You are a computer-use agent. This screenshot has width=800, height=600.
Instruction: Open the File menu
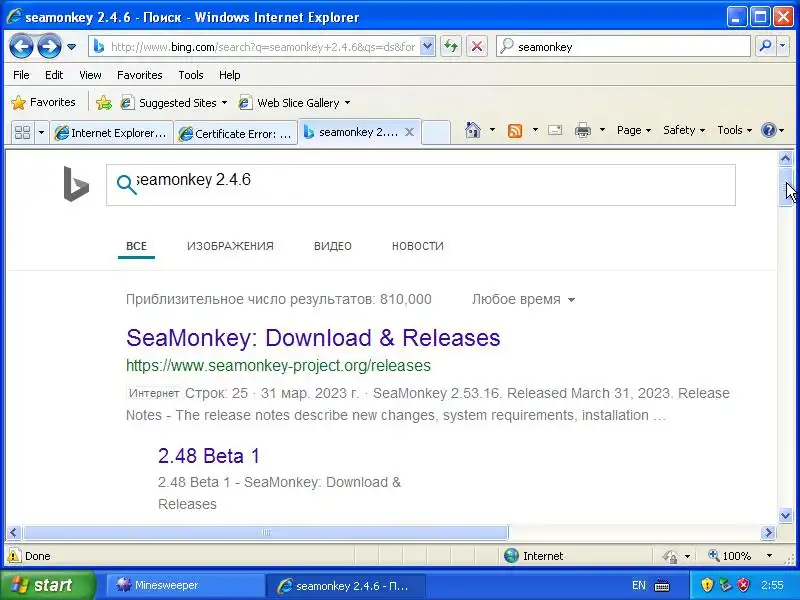[21, 75]
